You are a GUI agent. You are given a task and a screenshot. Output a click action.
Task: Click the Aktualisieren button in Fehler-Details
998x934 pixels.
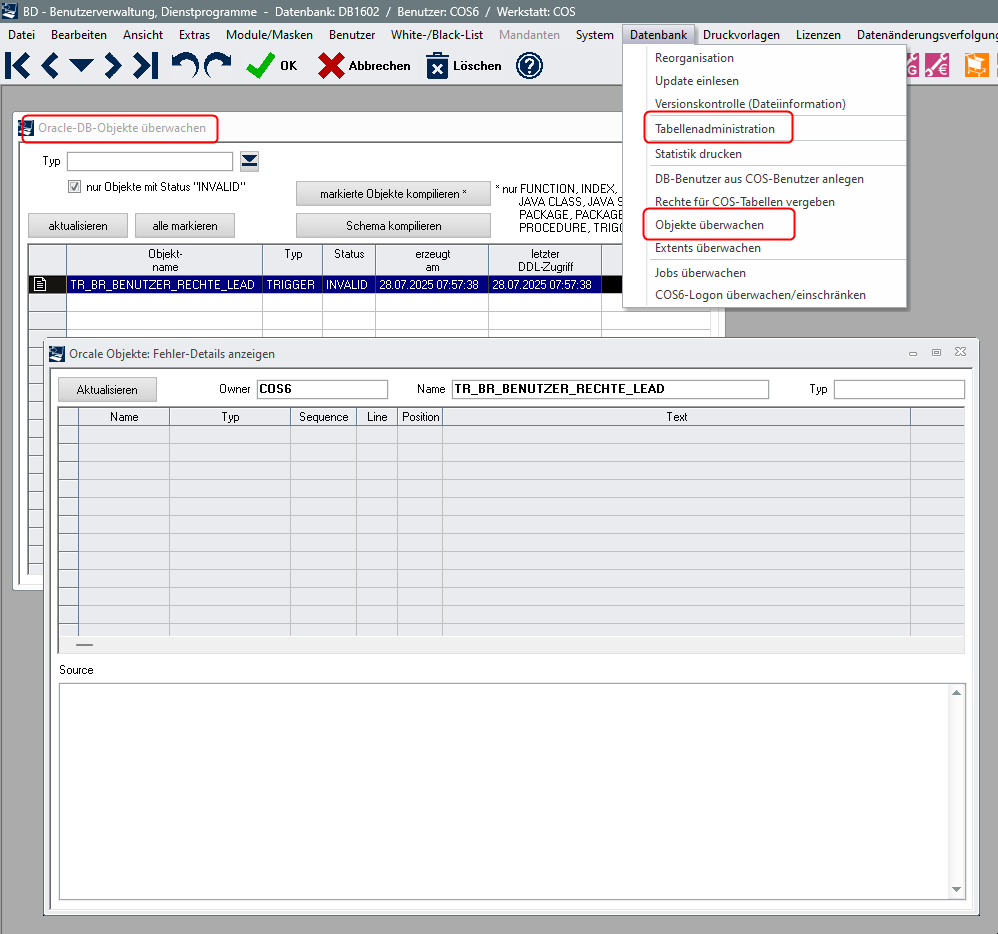coord(107,389)
